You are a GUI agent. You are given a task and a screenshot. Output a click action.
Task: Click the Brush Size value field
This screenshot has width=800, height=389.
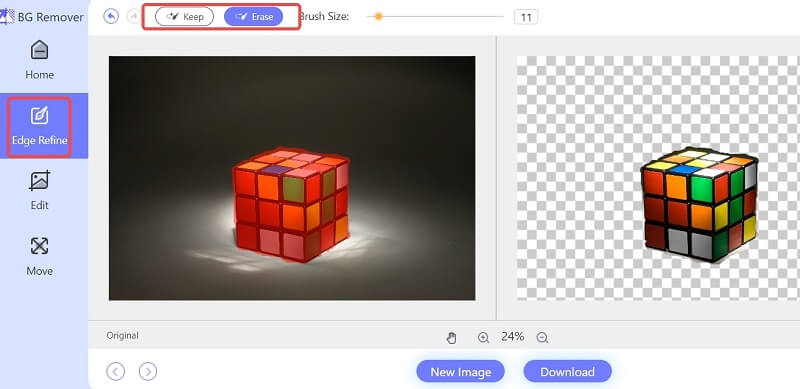point(526,17)
